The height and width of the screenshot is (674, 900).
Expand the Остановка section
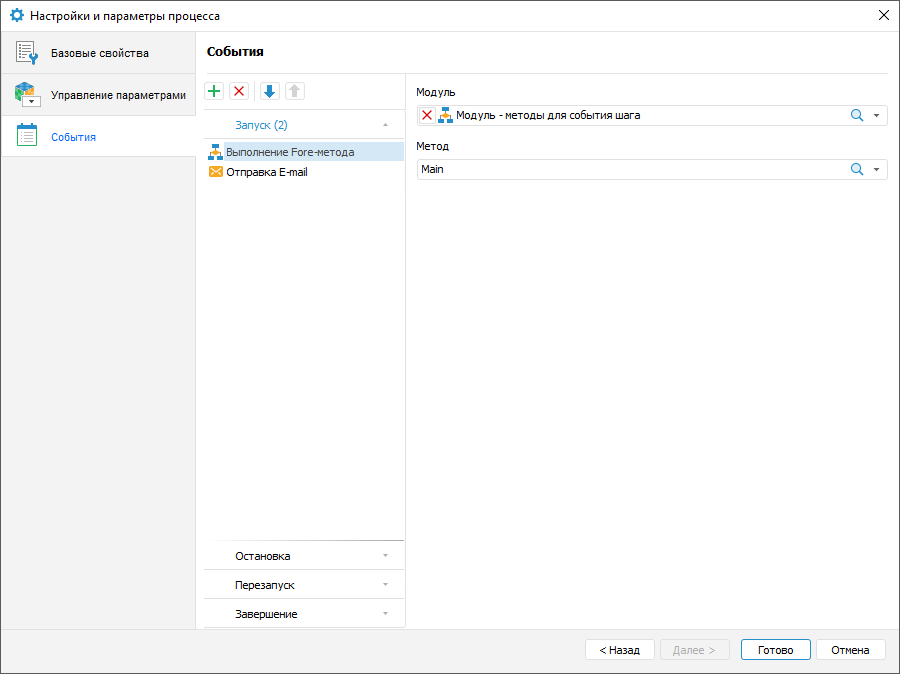[x=385, y=555]
